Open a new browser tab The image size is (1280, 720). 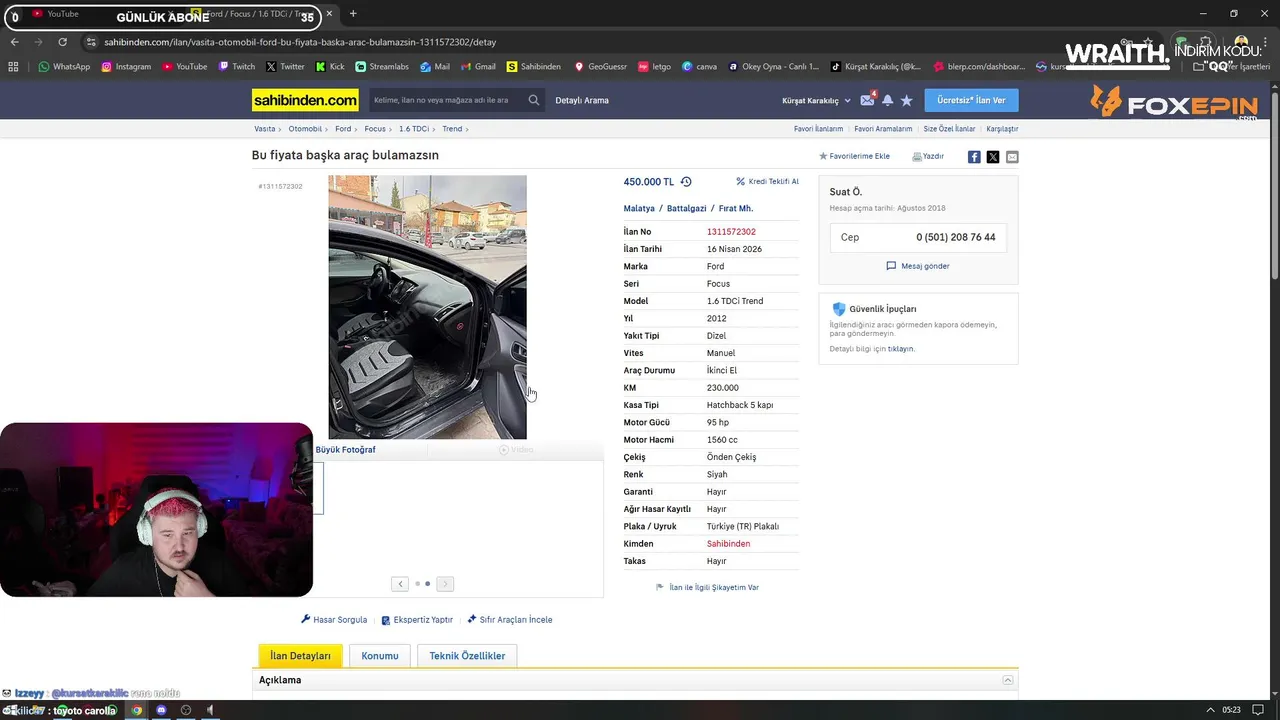click(353, 14)
